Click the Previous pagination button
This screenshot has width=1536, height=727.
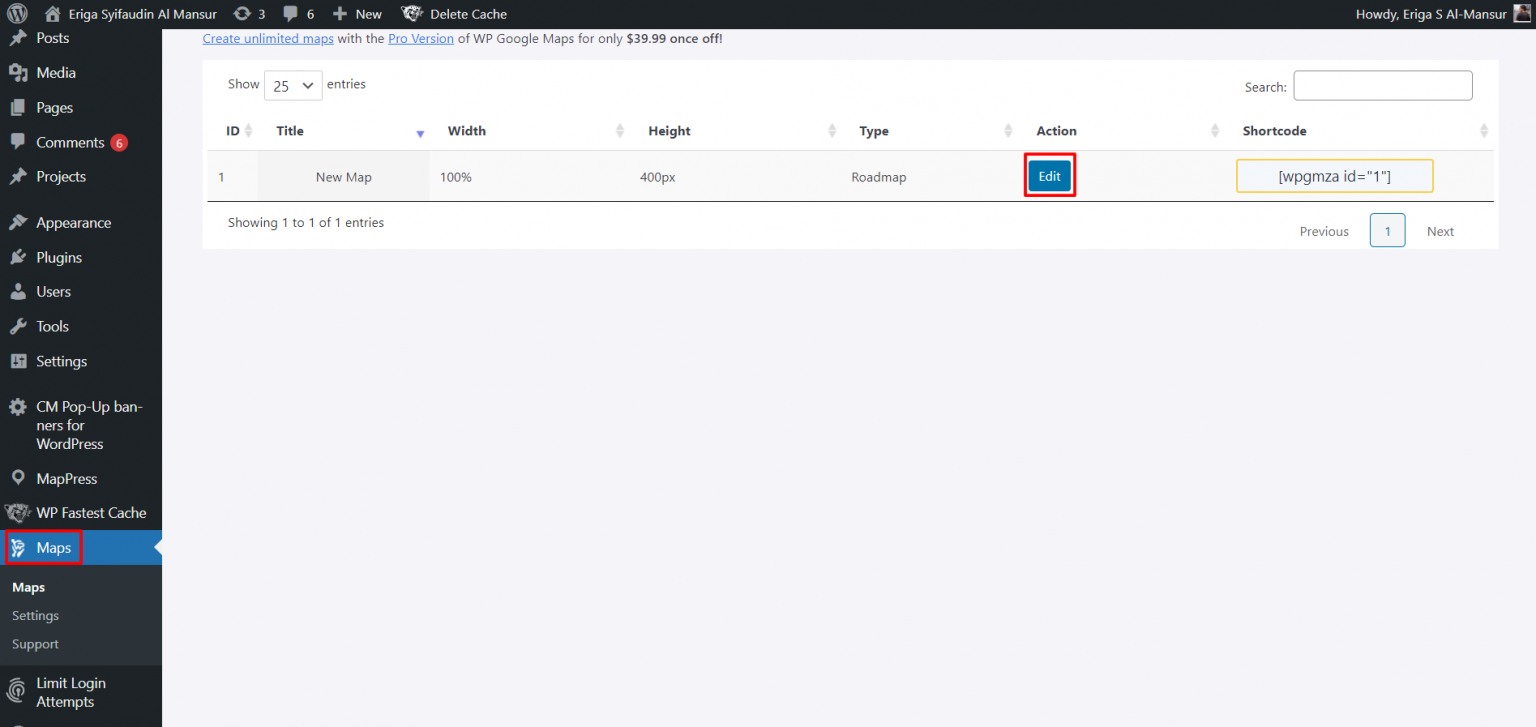coord(1324,231)
